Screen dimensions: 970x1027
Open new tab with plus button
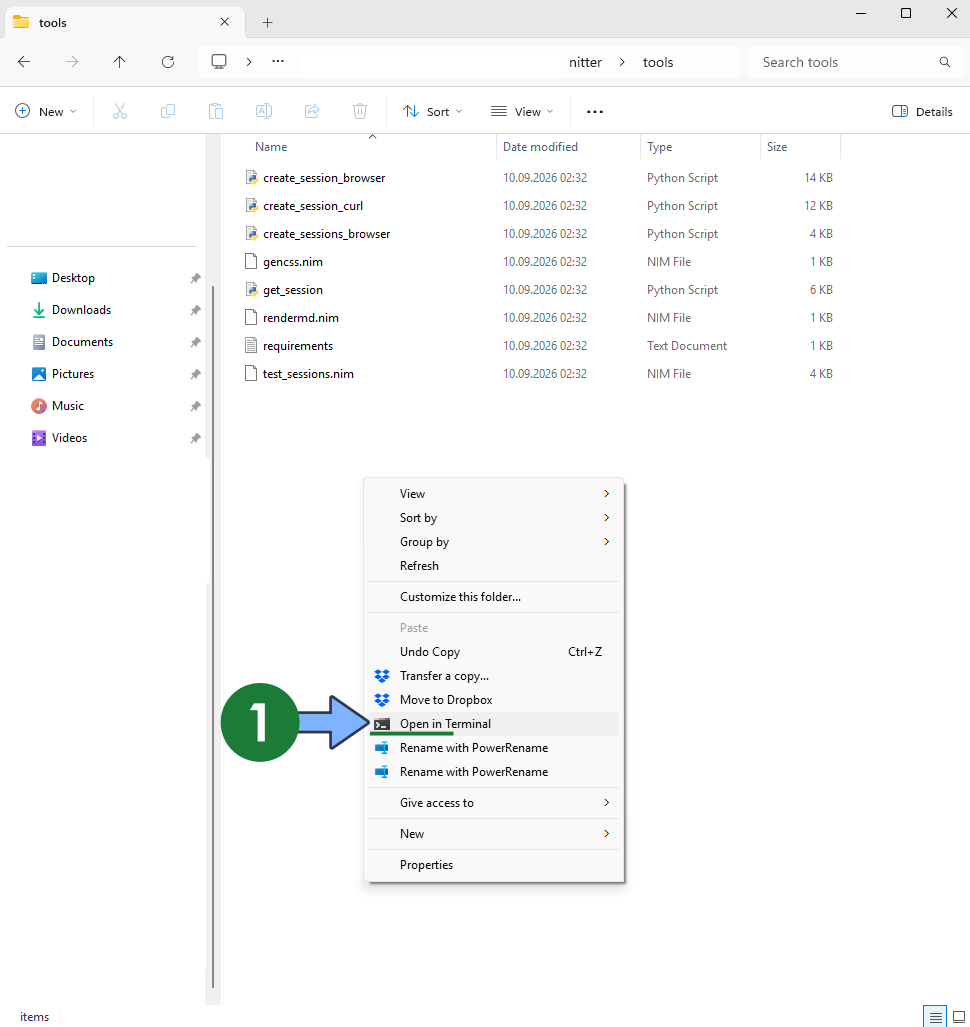click(x=267, y=22)
